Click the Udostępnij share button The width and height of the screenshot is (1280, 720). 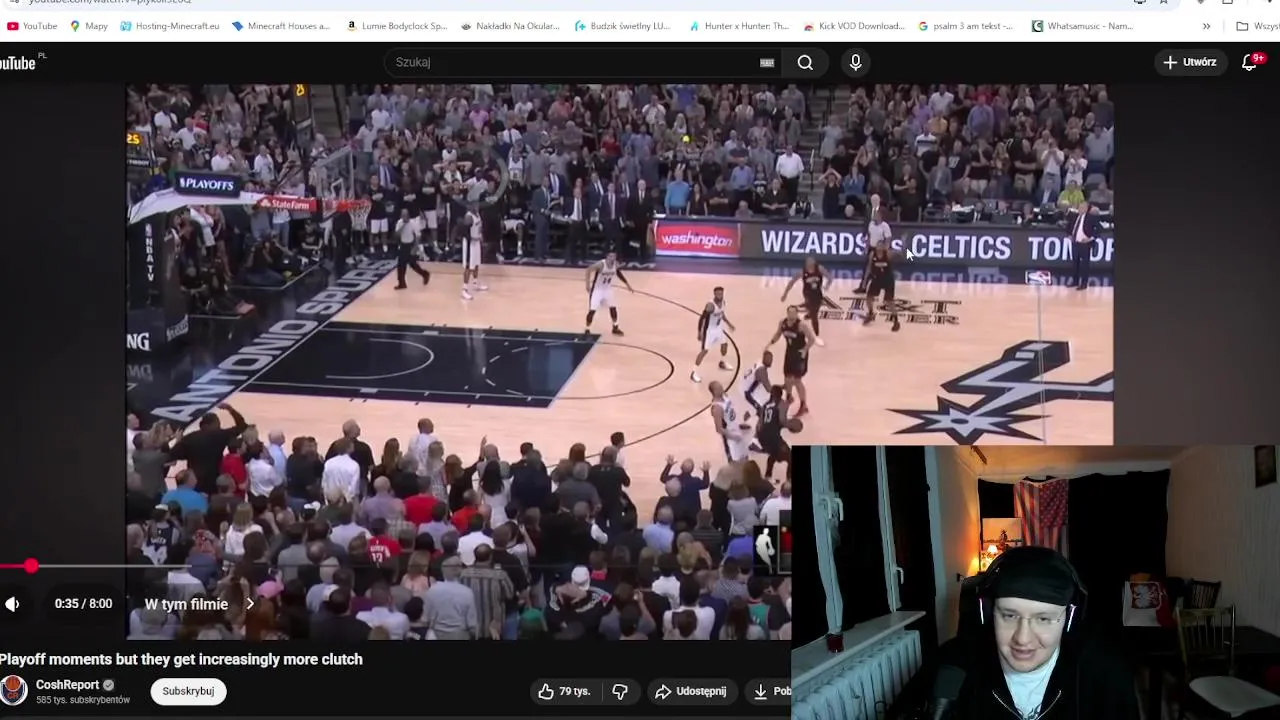point(690,691)
